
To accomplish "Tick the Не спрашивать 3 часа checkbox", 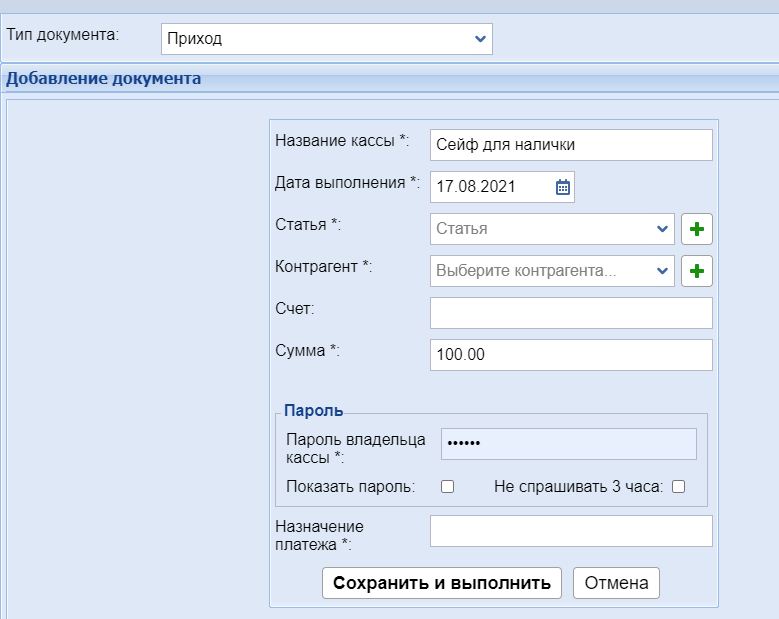I will point(678,487).
